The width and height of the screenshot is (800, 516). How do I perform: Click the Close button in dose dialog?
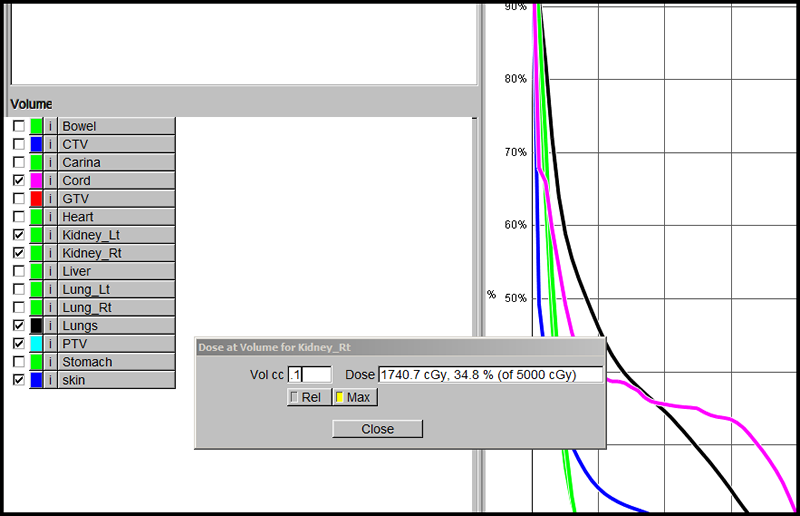pos(377,429)
